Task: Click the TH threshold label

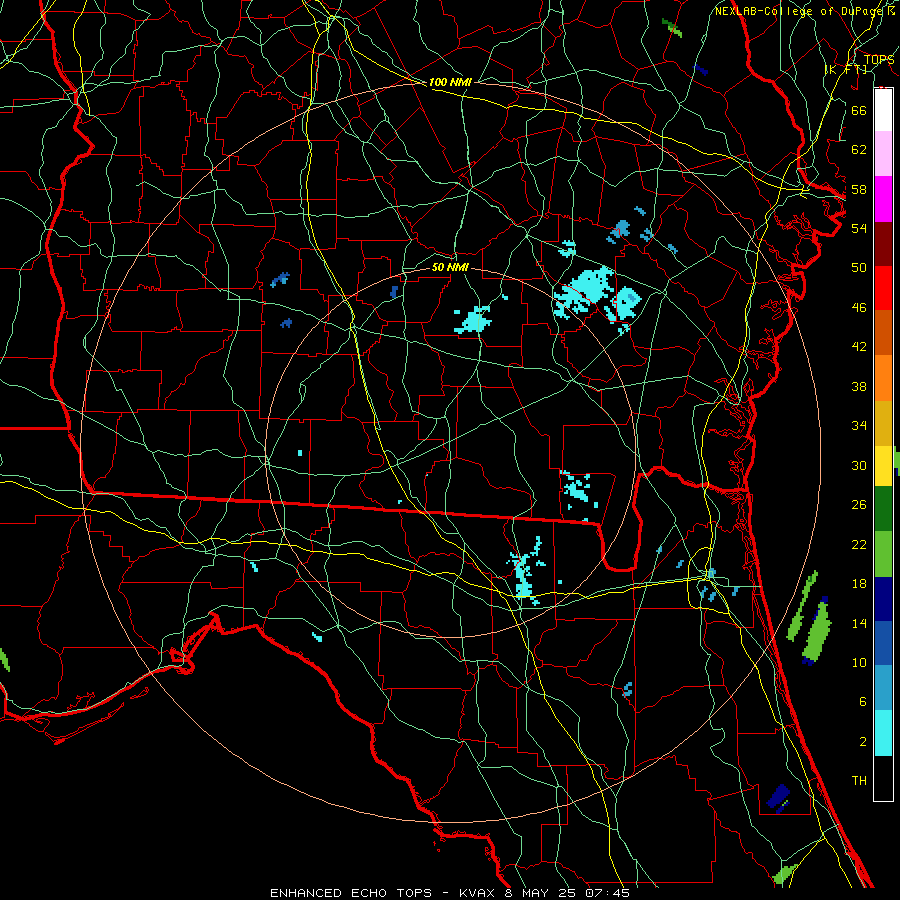Action: tap(859, 781)
